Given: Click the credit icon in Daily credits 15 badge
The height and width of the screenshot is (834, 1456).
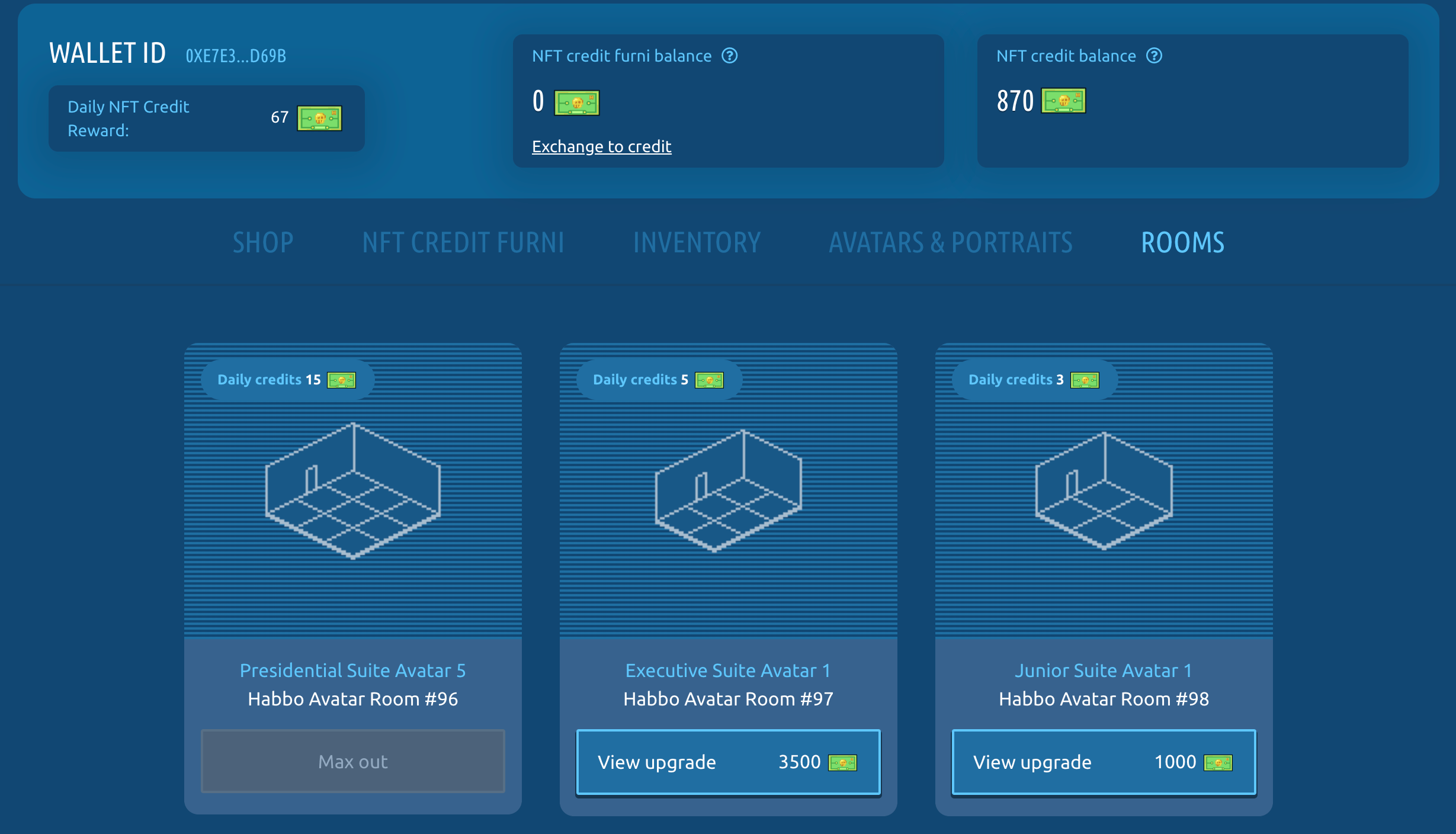Looking at the screenshot, I should click(342, 380).
